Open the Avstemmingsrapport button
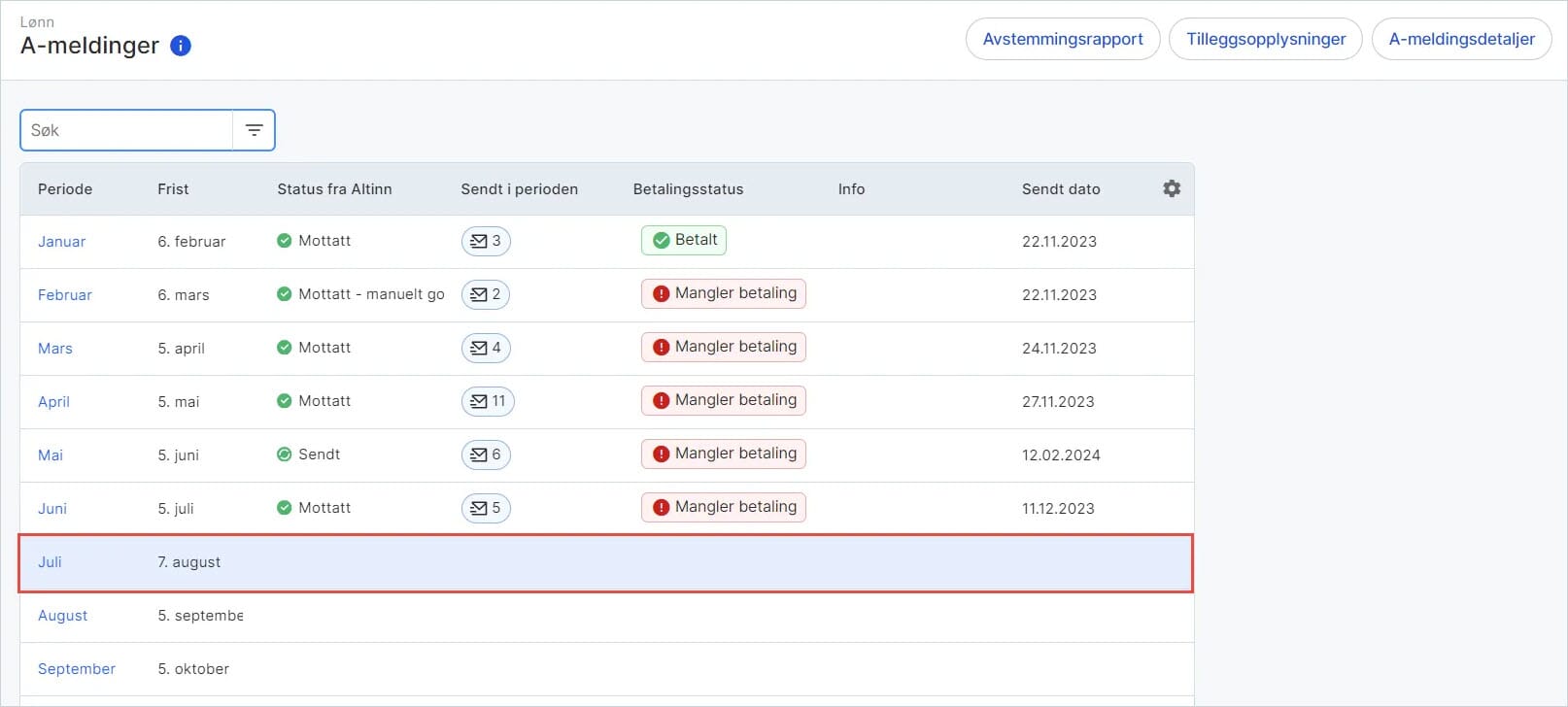This screenshot has height=707, width=1568. pos(1063,39)
